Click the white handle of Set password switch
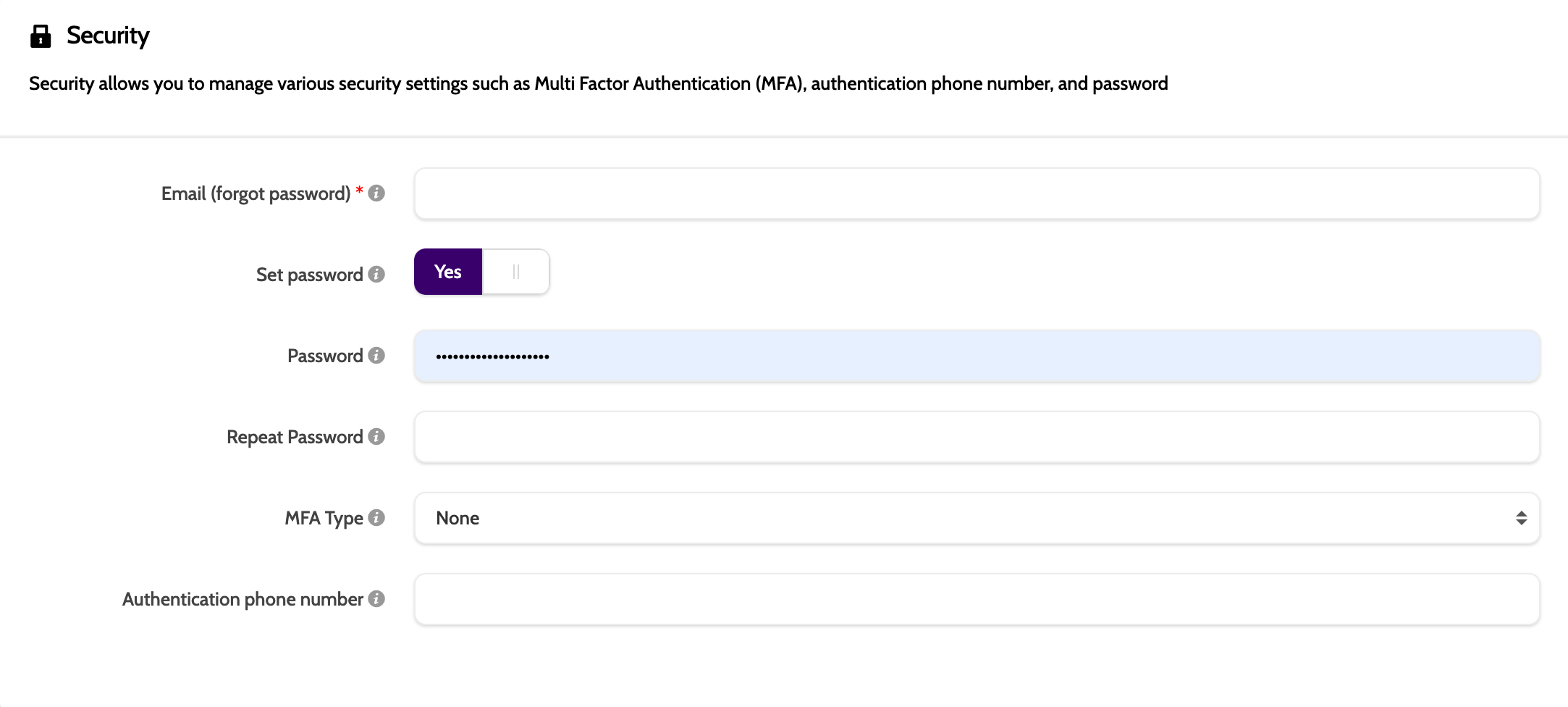The height and width of the screenshot is (707, 1568). pos(515,272)
